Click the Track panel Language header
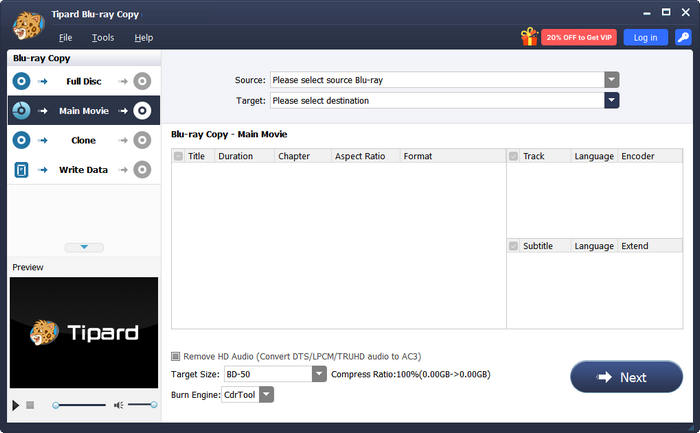 coord(594,156)
